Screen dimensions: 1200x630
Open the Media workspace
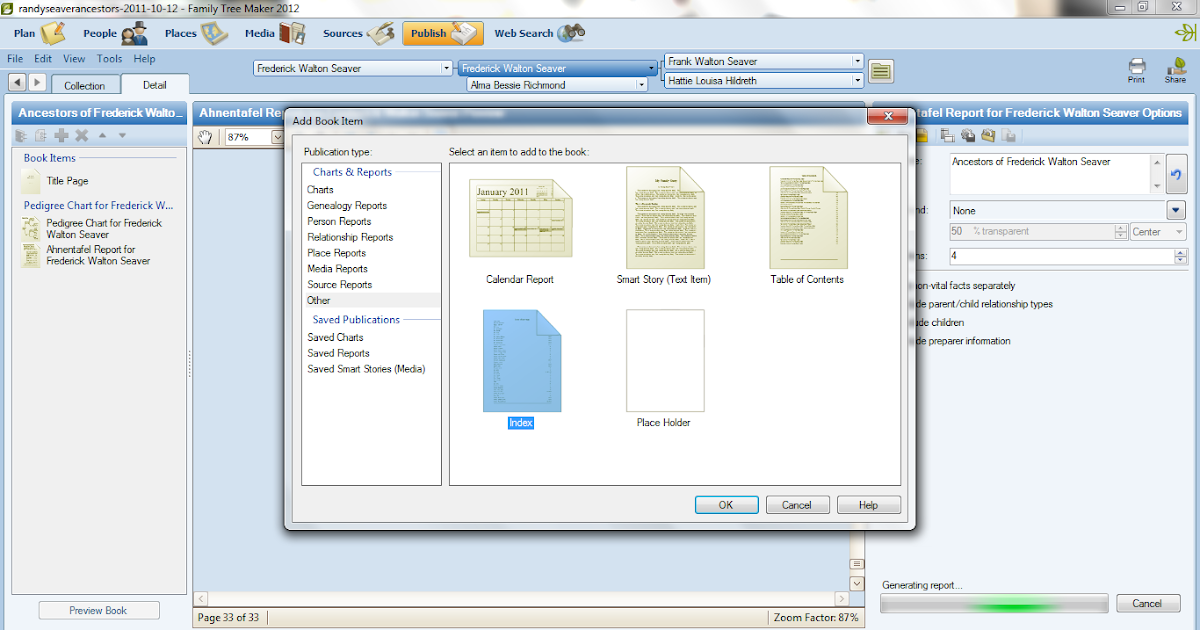275,33
